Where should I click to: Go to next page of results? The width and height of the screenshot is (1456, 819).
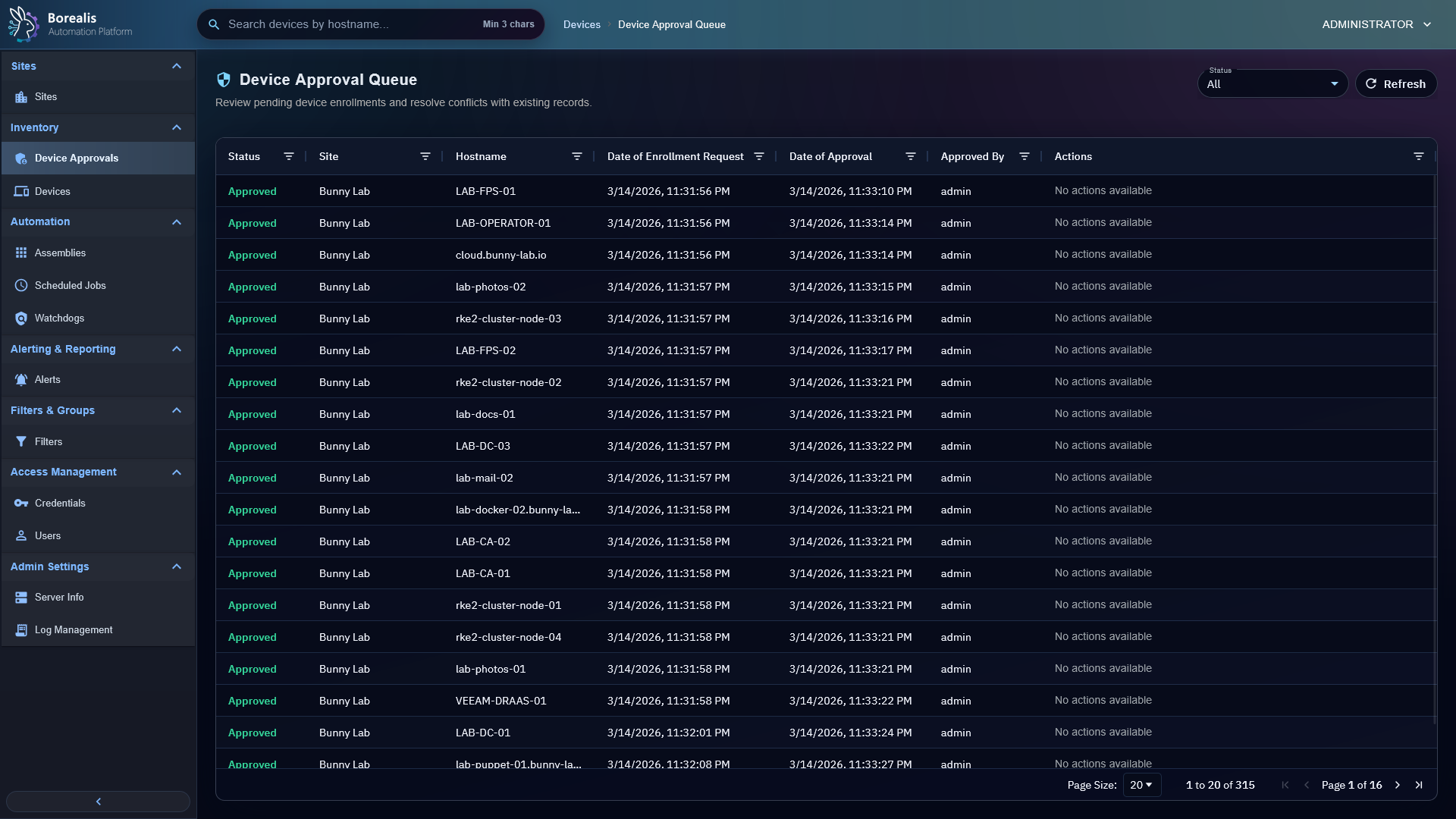pyautogui.click(x=1398, y=786)
